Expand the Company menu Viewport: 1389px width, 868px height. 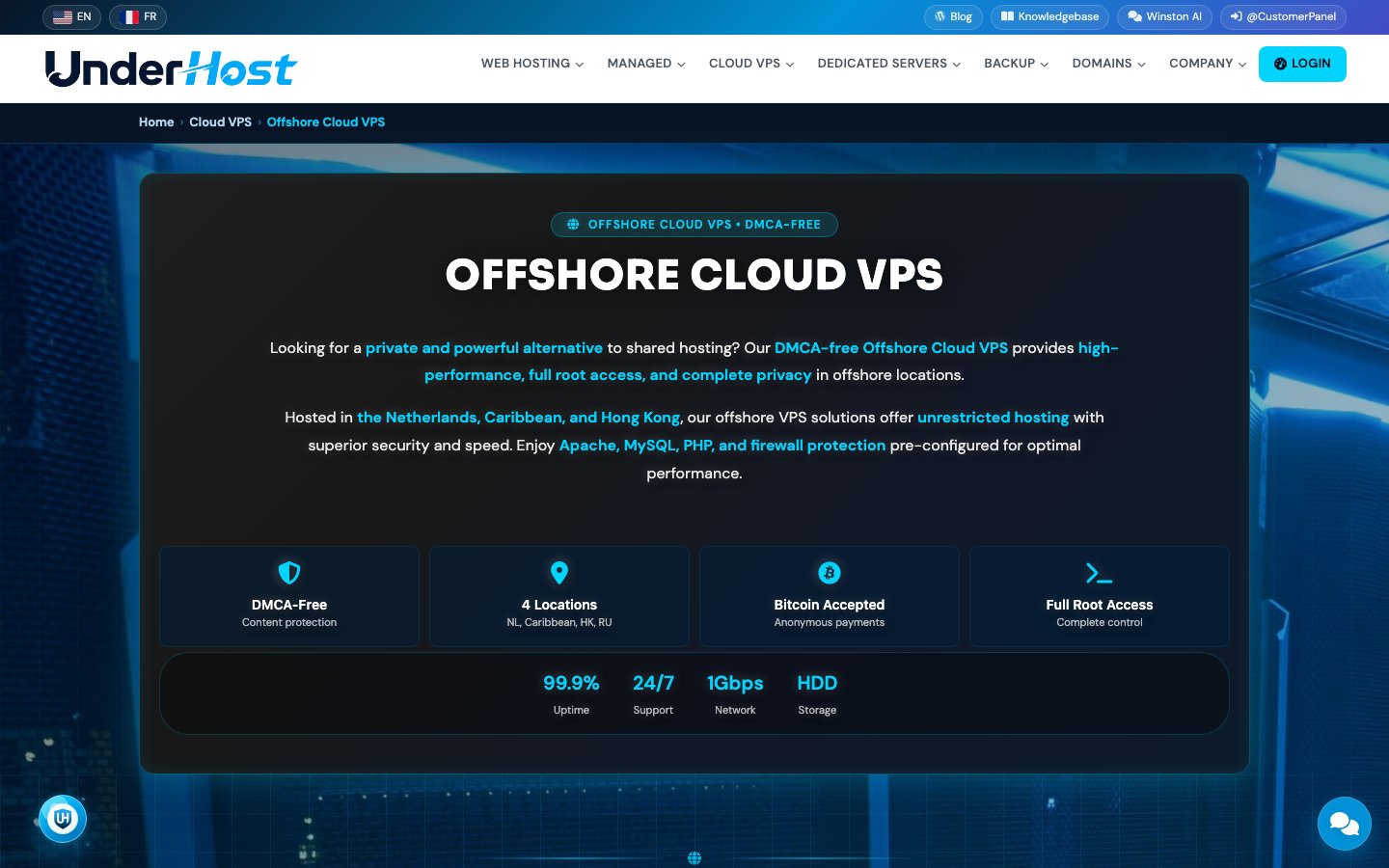click(x=1208, y=64)
